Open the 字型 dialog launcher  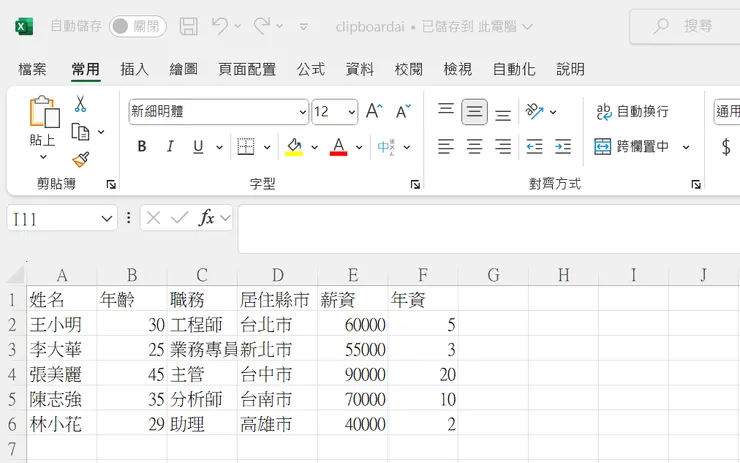coord(415,185)
